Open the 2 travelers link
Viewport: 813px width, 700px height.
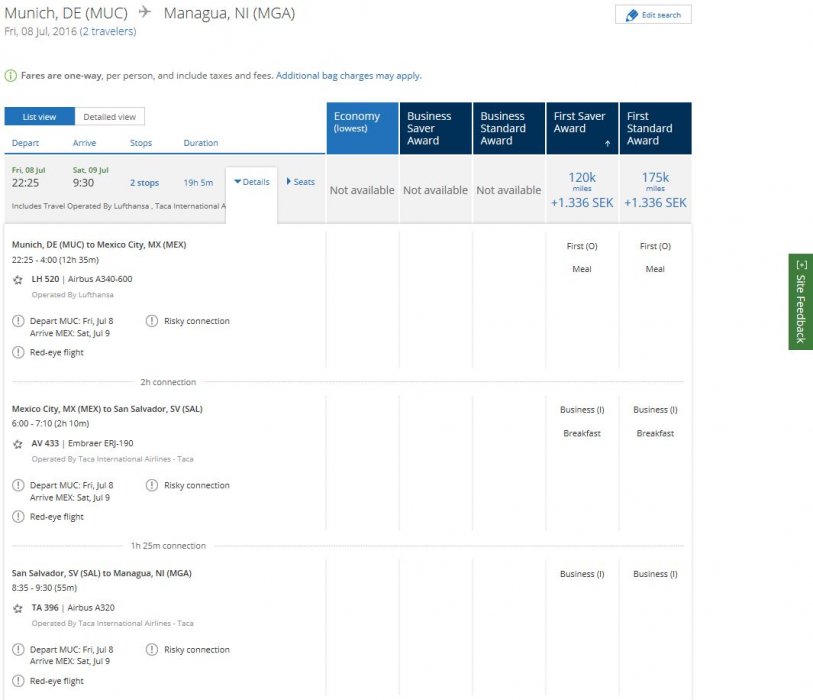coord(107,32)
